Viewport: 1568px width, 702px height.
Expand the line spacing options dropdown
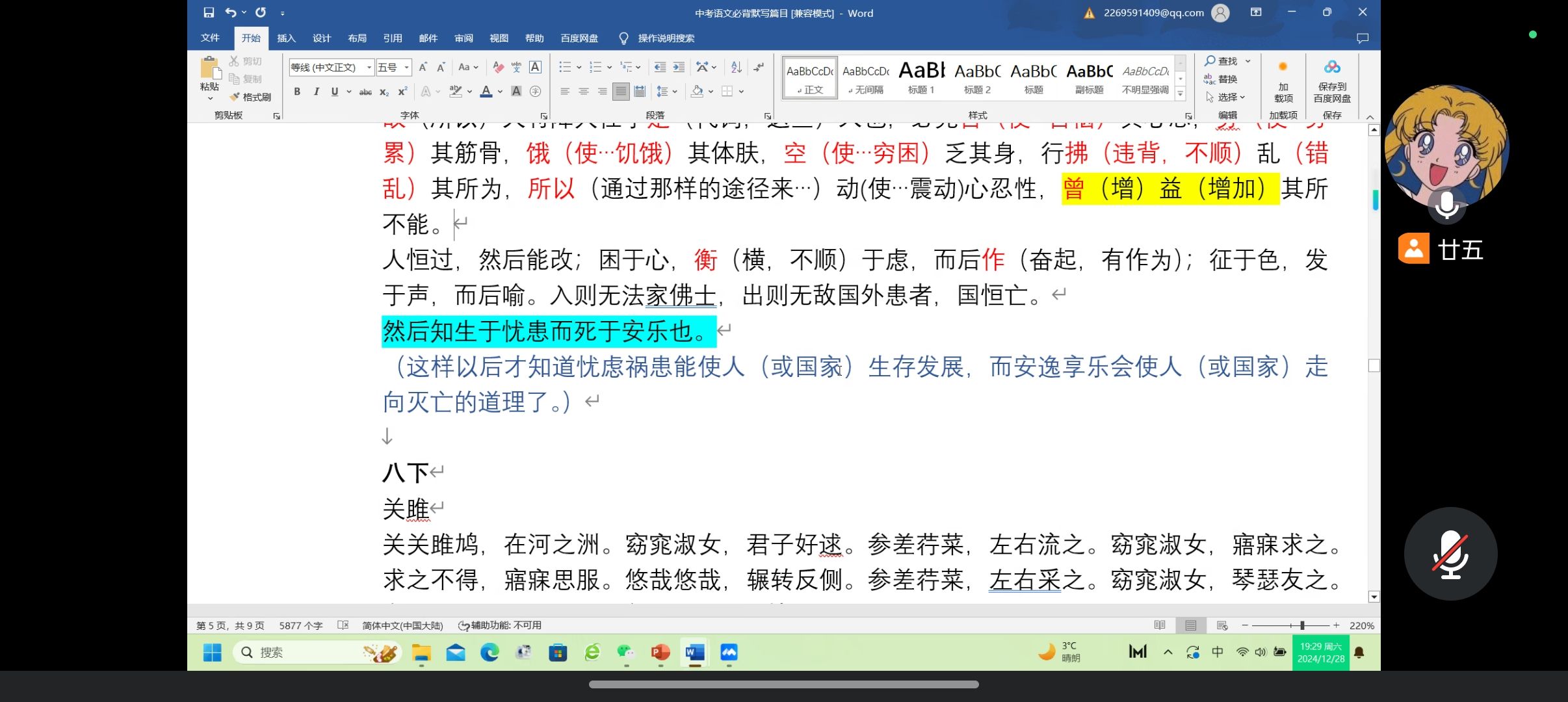(675, 92)
